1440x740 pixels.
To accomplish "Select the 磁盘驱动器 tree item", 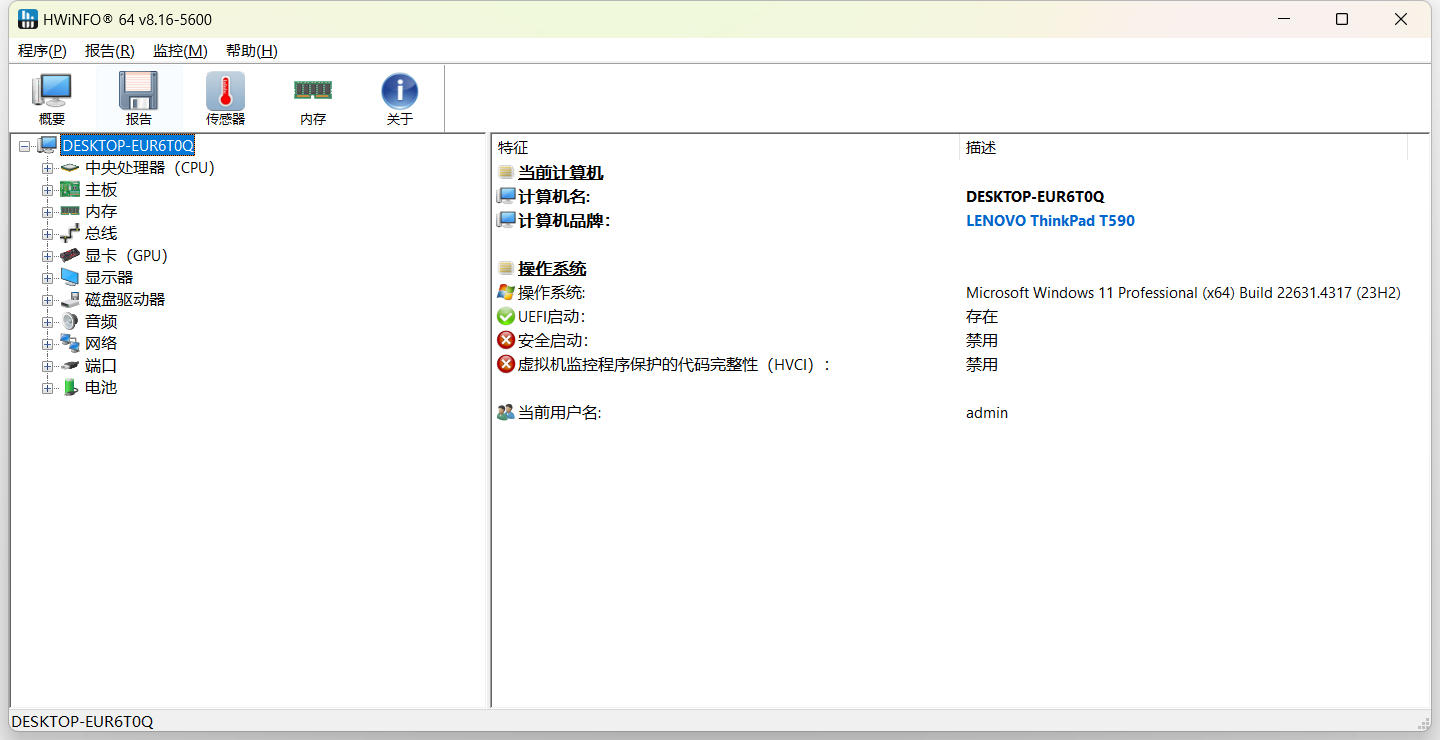I will [x=124, y=300].
